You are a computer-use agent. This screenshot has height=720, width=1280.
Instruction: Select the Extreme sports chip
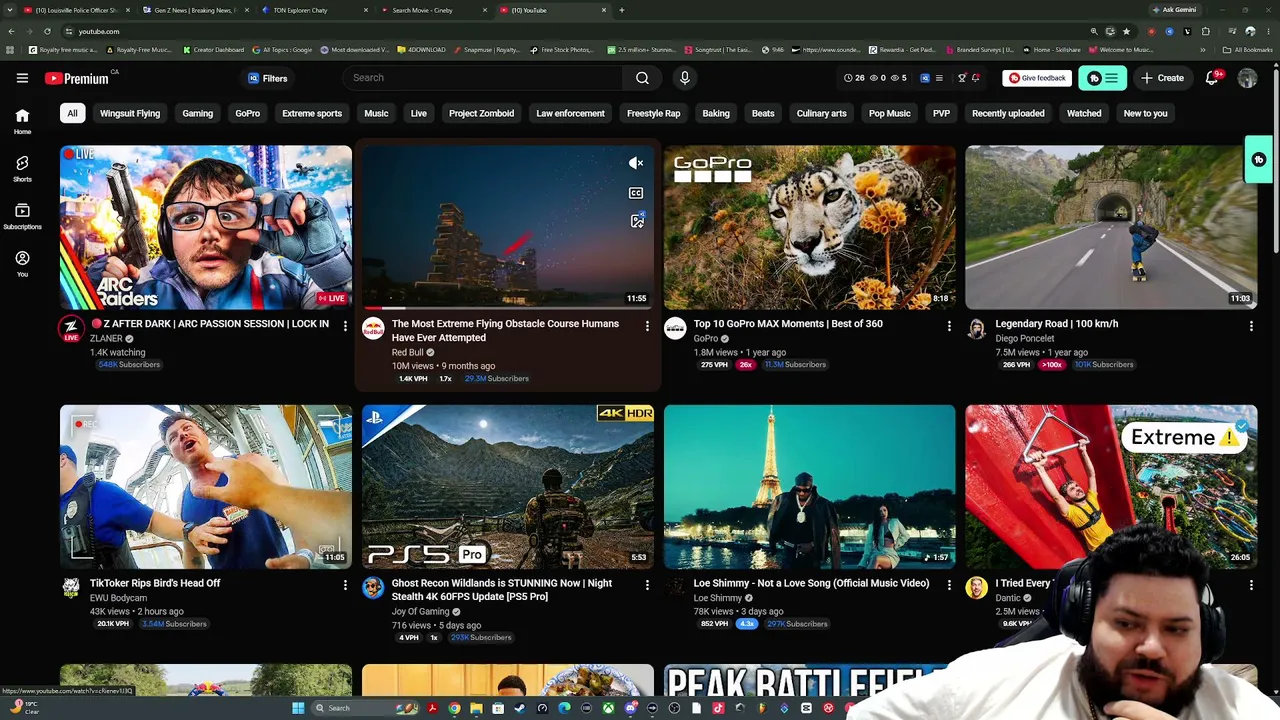click(312, 113)
